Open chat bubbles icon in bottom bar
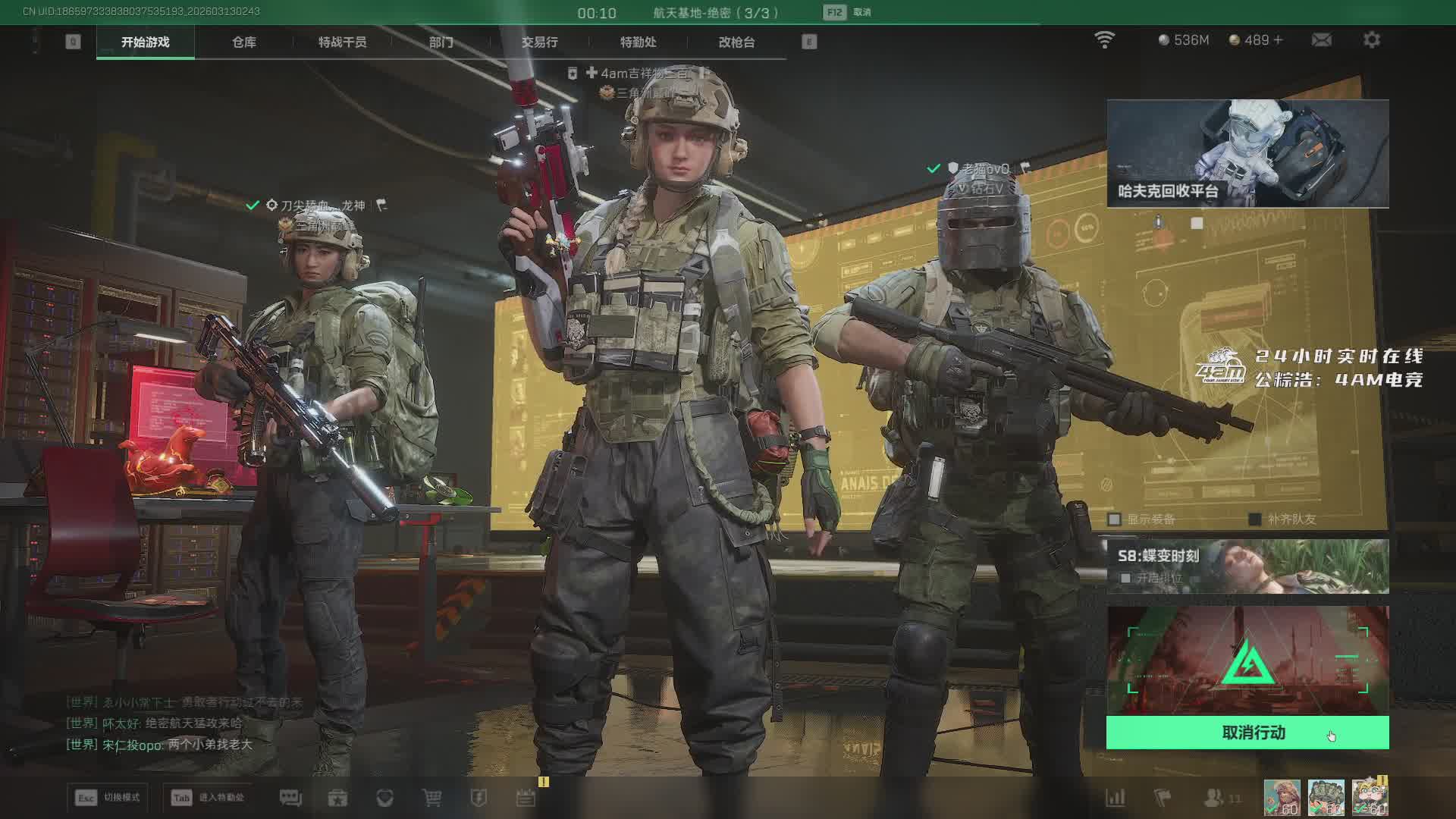Viewport: 1456px width, 819px height. [x=290, y=798]
